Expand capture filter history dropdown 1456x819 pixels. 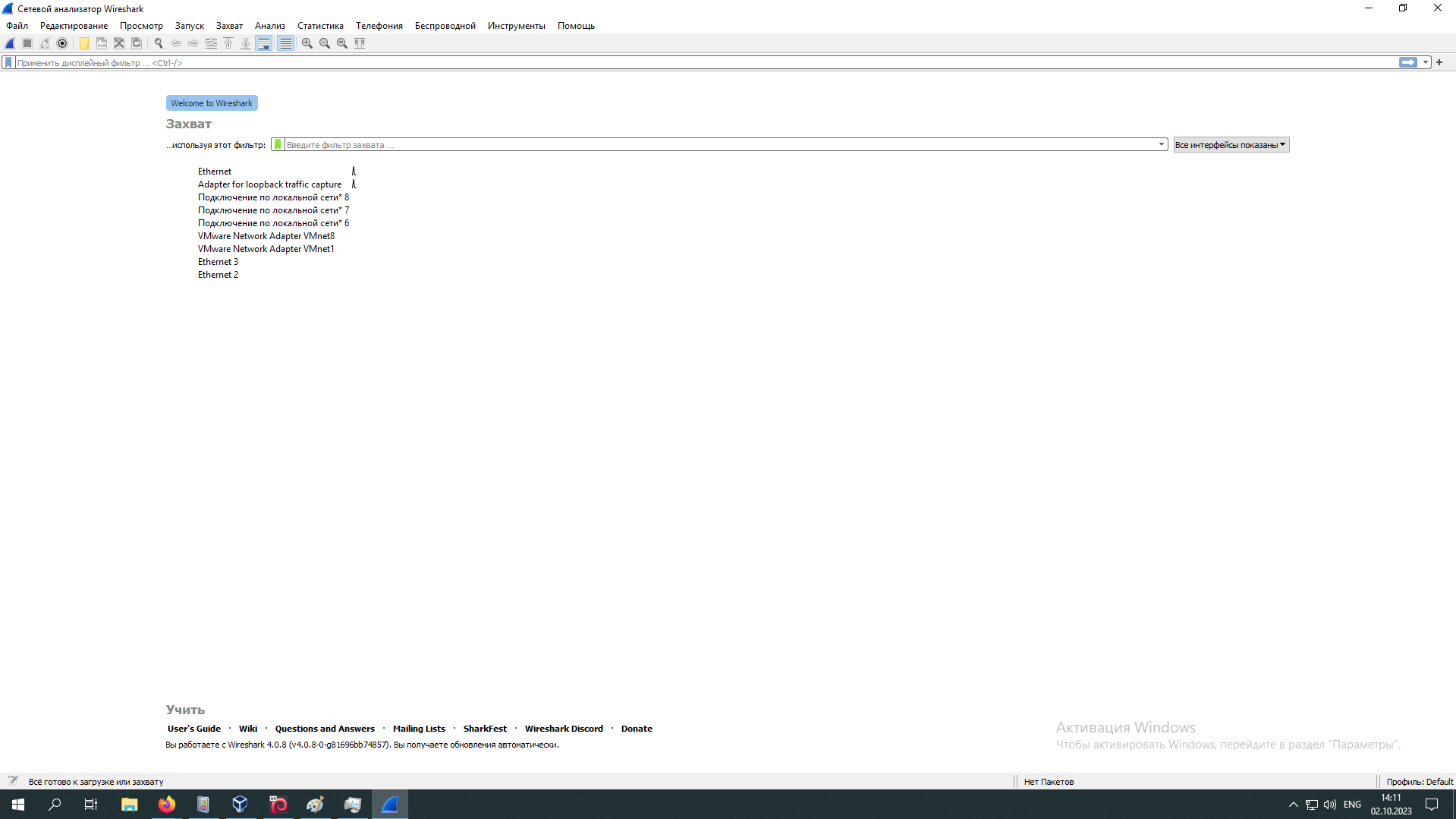pos(1162,144)
